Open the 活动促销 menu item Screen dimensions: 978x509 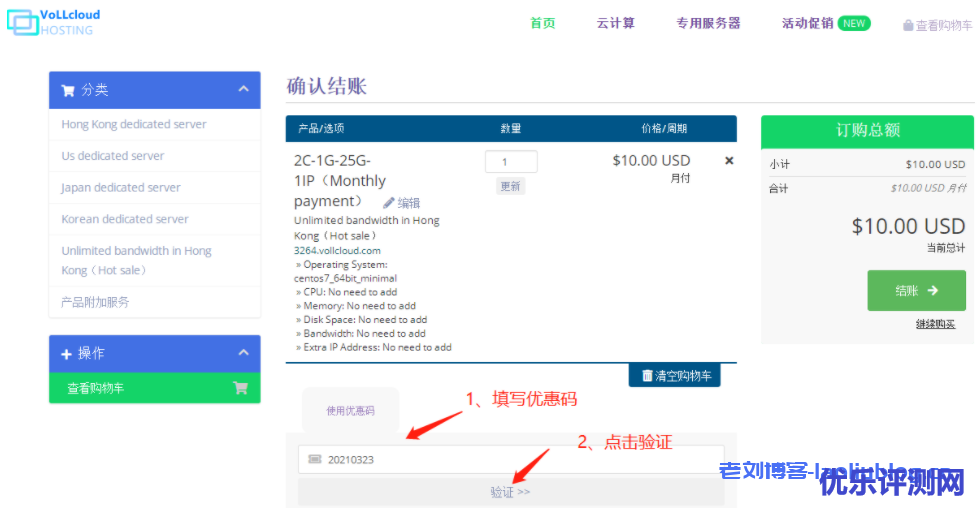807,23
